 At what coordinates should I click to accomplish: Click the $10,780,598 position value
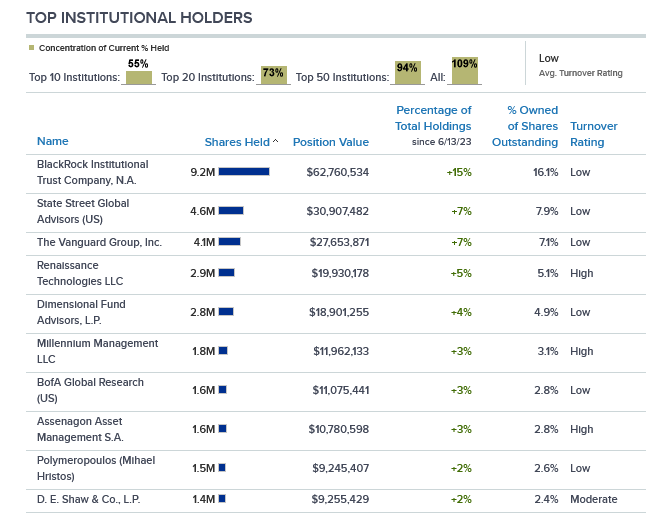339,429
